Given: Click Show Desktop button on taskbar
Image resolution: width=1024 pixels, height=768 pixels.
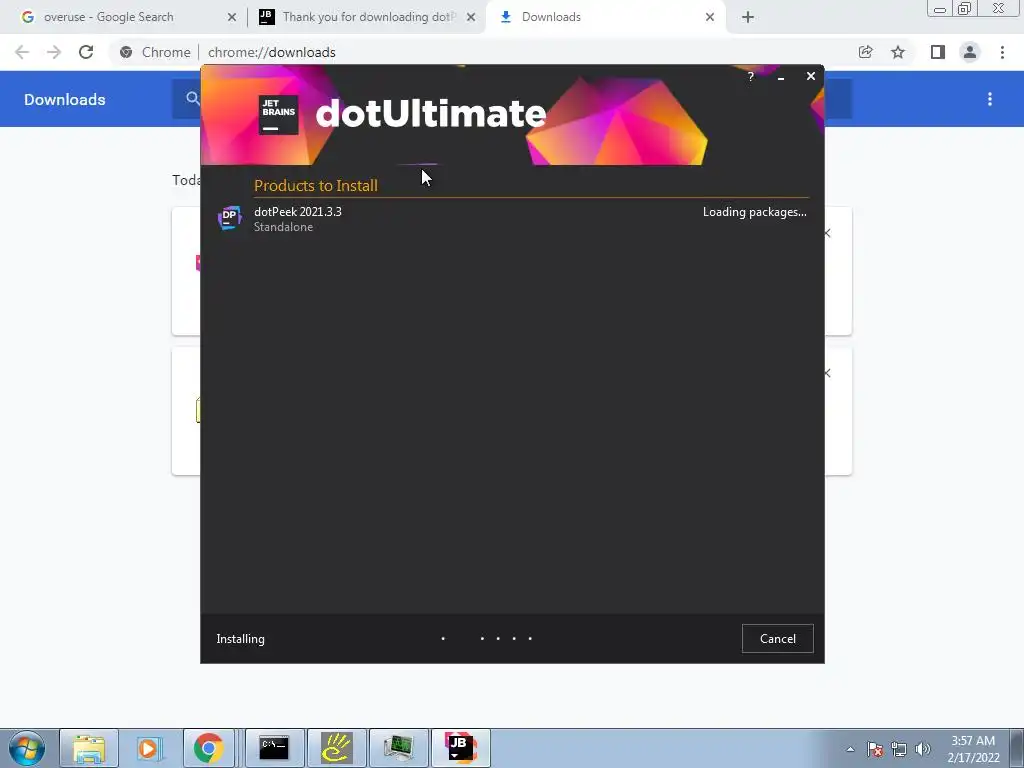Looking at the screenshot, I should point(1017,748).
